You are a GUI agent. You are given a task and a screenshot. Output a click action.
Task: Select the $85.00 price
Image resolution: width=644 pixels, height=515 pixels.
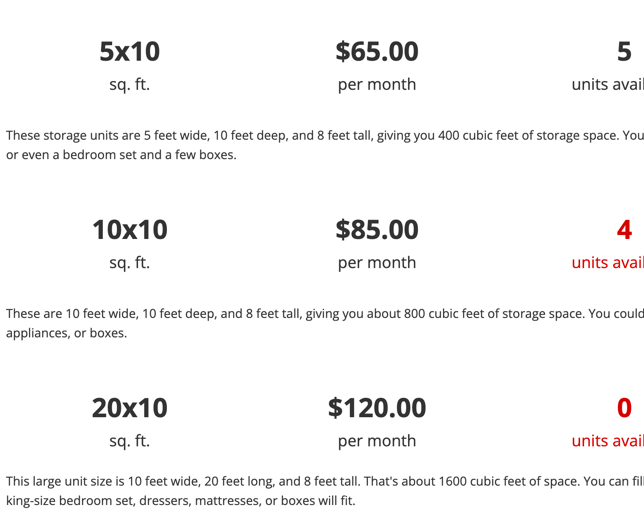coord(377,230)
